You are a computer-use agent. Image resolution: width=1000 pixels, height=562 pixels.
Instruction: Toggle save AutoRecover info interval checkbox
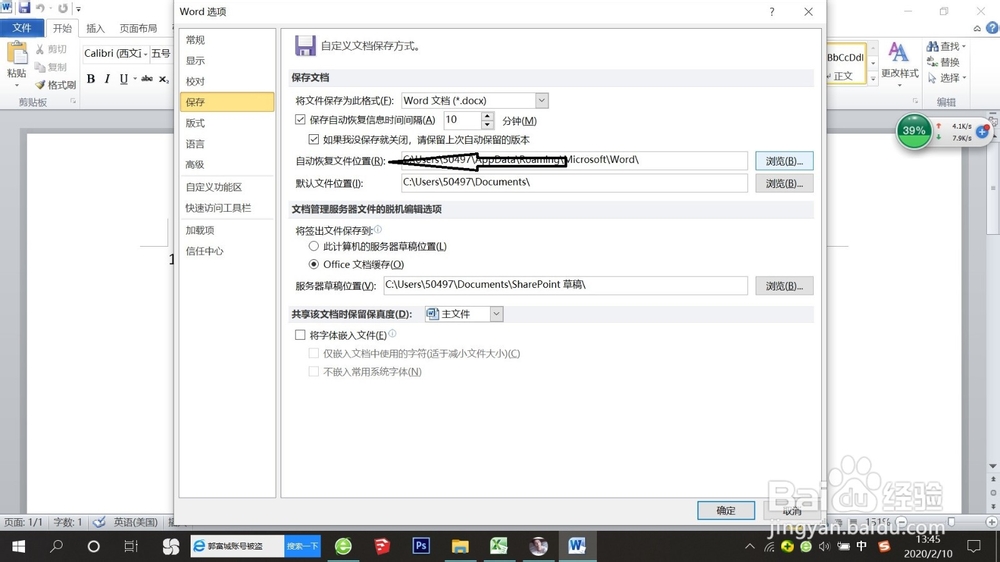coord(300,119)
